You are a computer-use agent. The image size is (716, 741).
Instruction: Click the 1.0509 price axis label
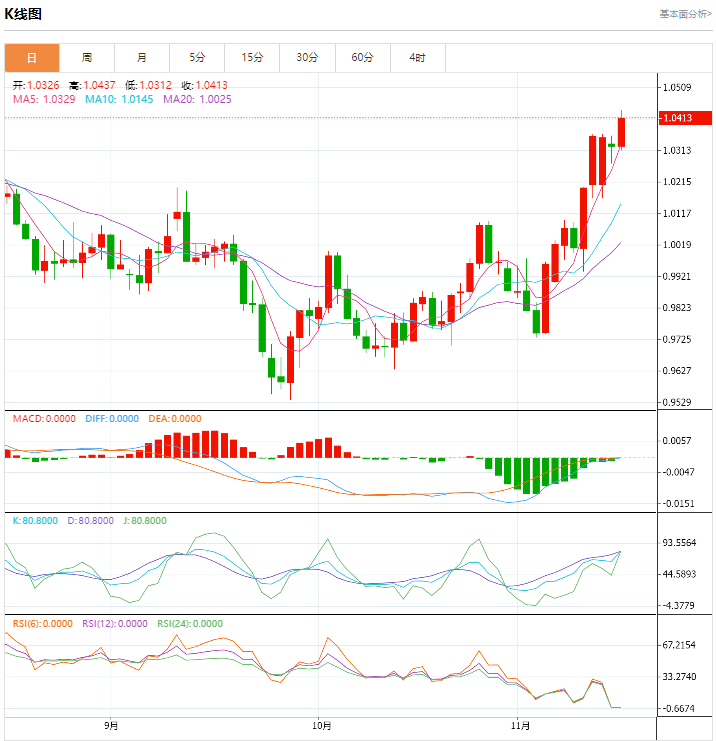[677, 87]
